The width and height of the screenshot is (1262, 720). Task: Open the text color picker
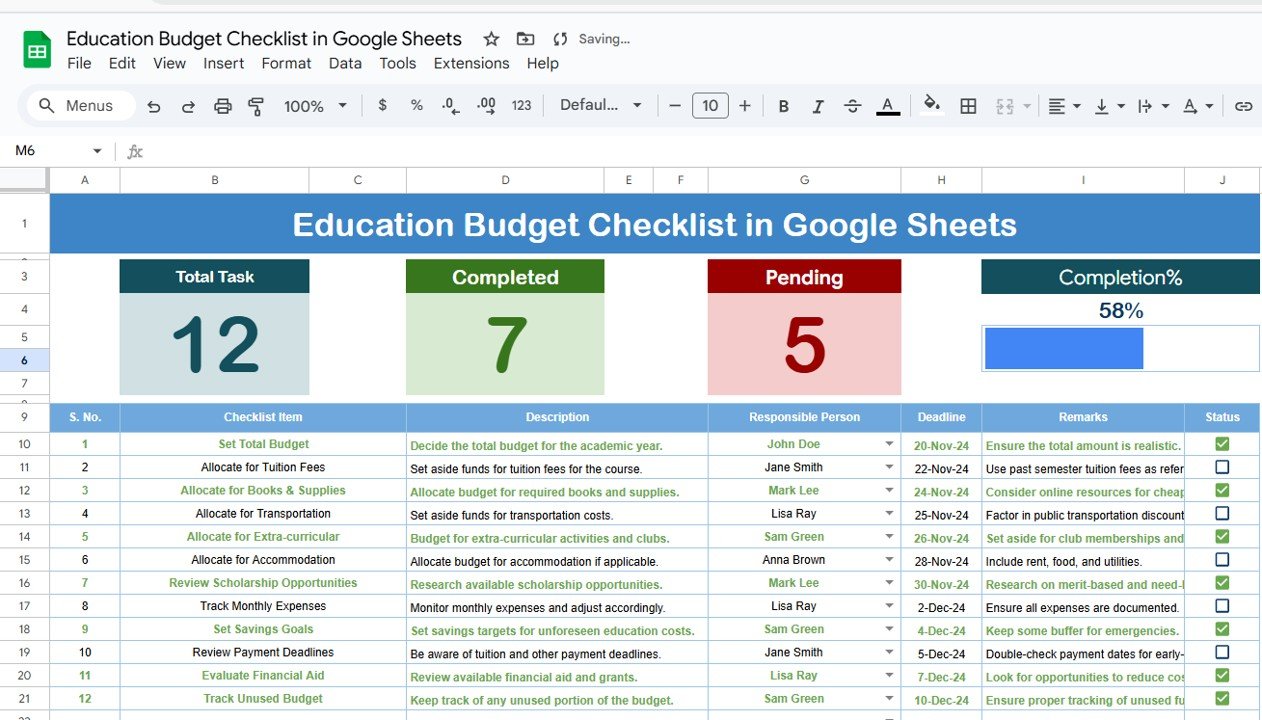pos(887,106)
